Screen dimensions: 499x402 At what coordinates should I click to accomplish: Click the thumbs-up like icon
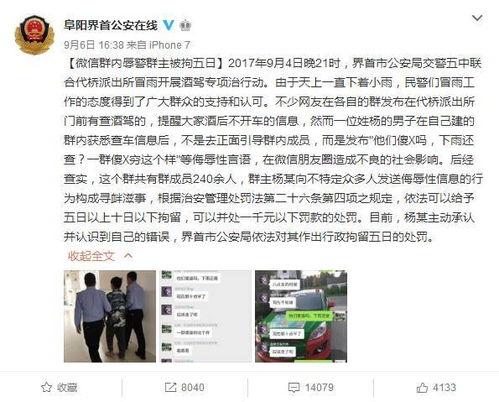pyautogui.click(x=422, y=387)
